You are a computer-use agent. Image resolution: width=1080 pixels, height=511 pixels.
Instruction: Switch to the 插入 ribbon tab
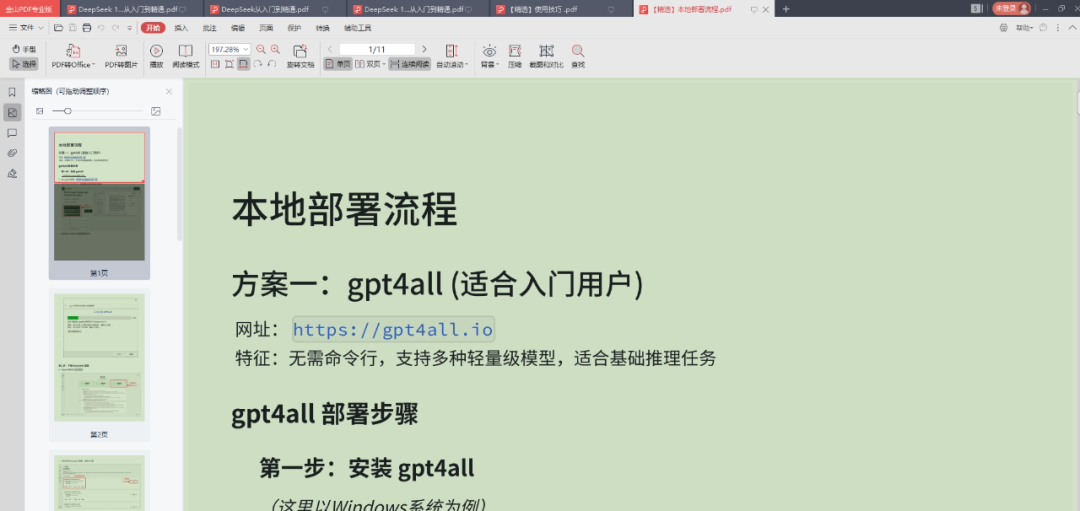click(x=181, y=28)
